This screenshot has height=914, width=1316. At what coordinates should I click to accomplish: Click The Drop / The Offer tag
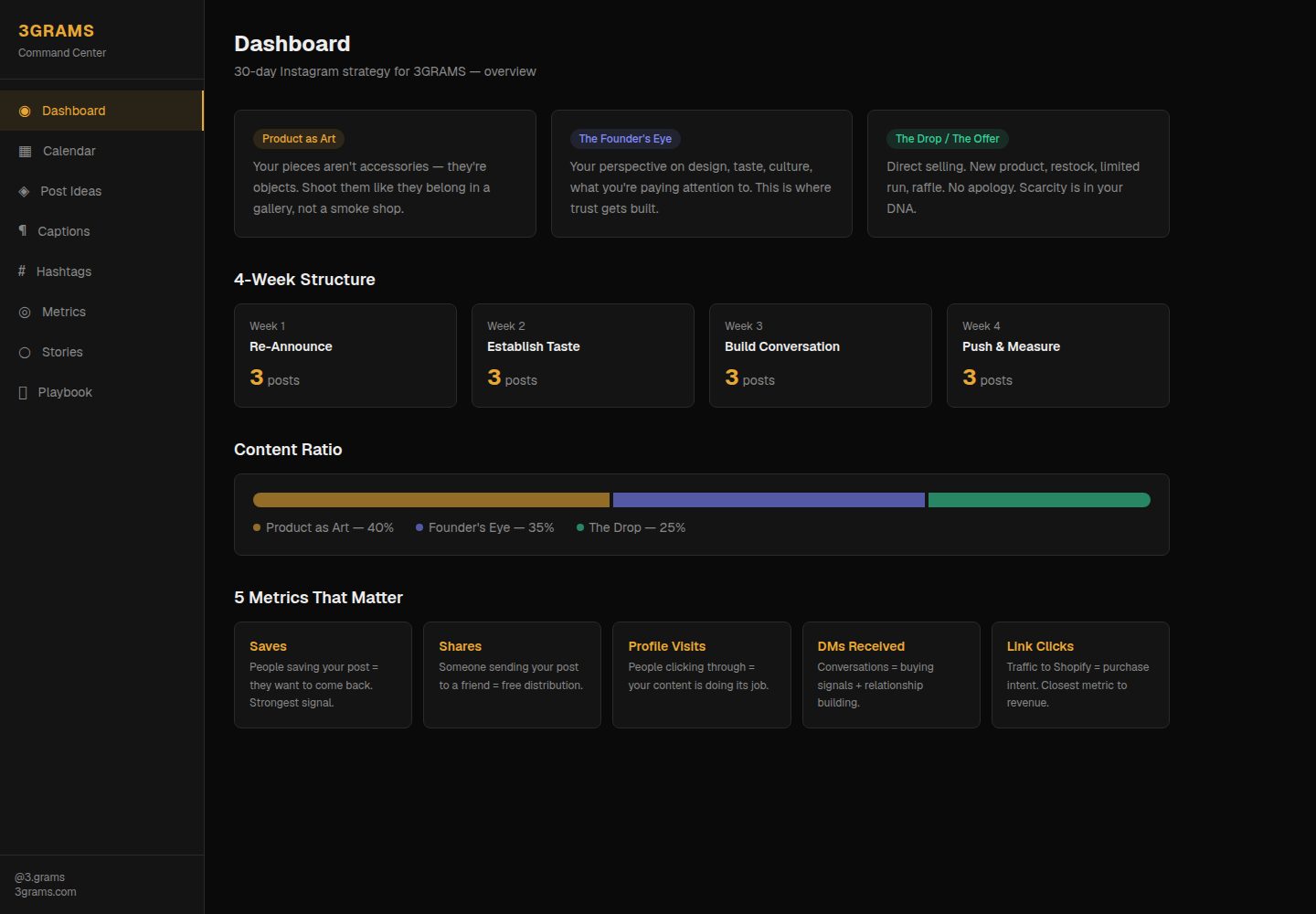point(948,139)
